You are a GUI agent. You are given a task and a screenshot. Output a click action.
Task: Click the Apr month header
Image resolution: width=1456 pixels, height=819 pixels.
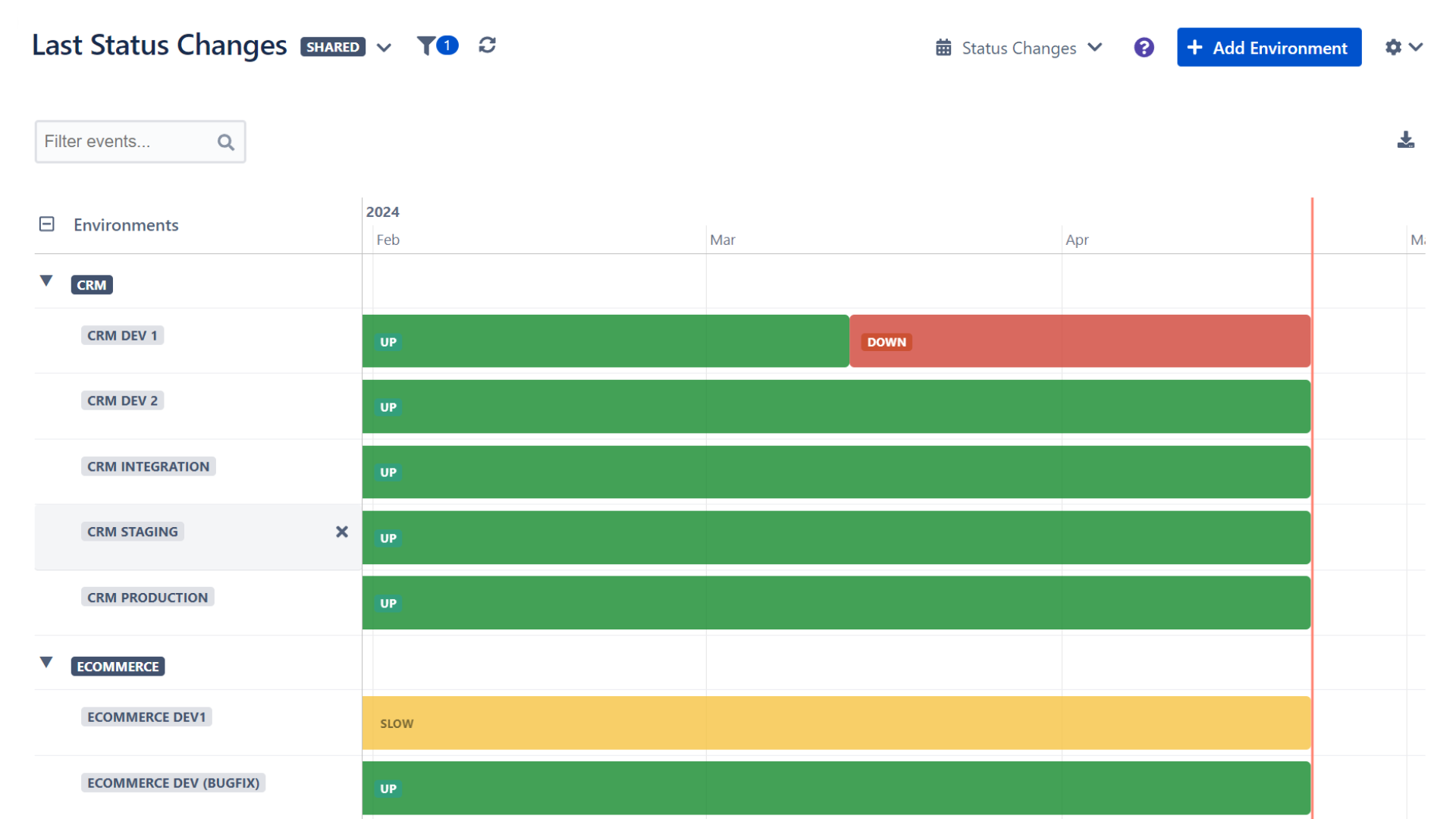[1077, 240]
